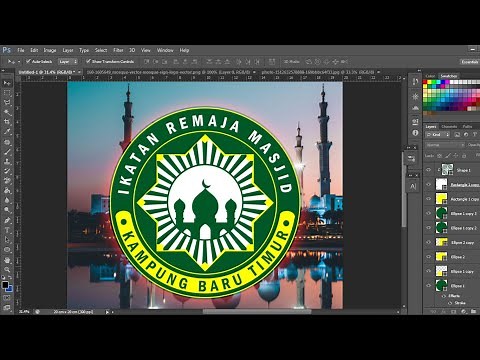Click the Ellipse 1 layer thumbnail
The height and width of the screenshot is (360, 480).
(x=442, y=285)
